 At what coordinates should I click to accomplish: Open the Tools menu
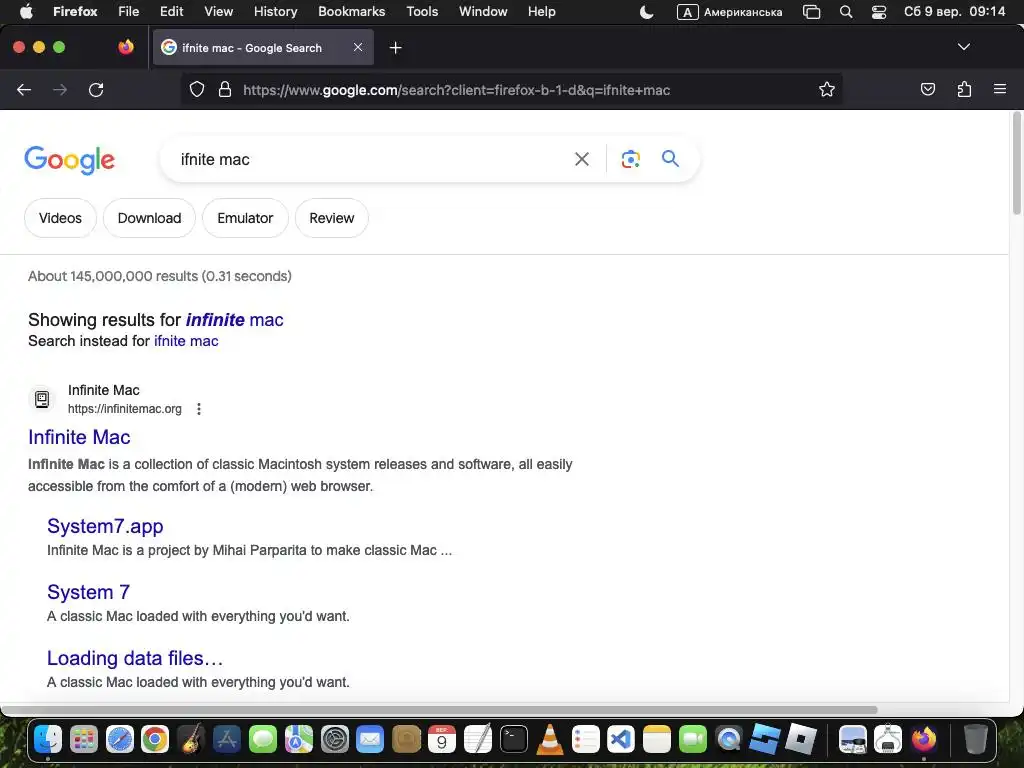(x=422, y=12)
